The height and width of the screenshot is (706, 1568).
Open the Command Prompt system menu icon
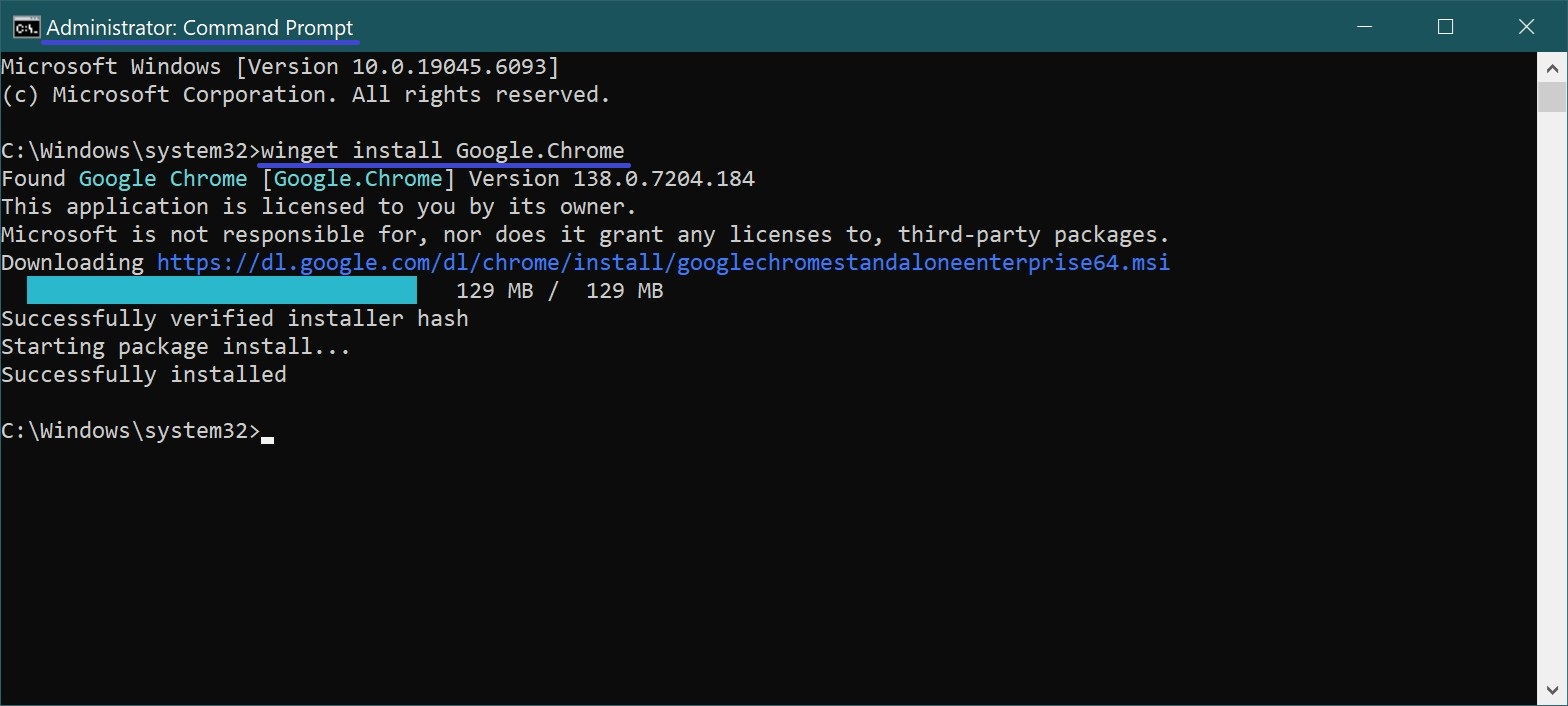25,27
